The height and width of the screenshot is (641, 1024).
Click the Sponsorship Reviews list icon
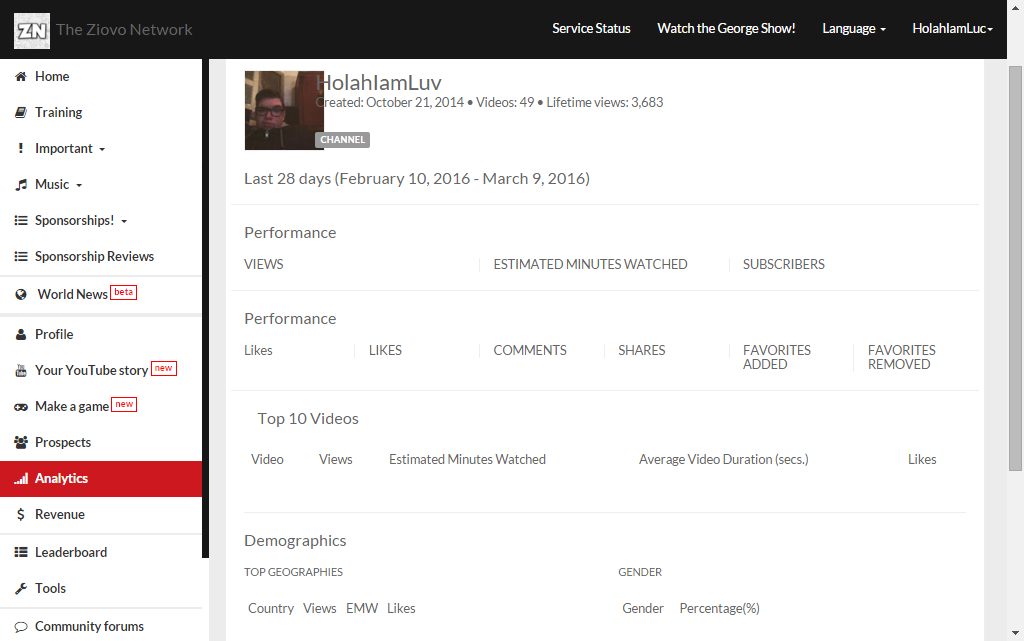[21, 257]
